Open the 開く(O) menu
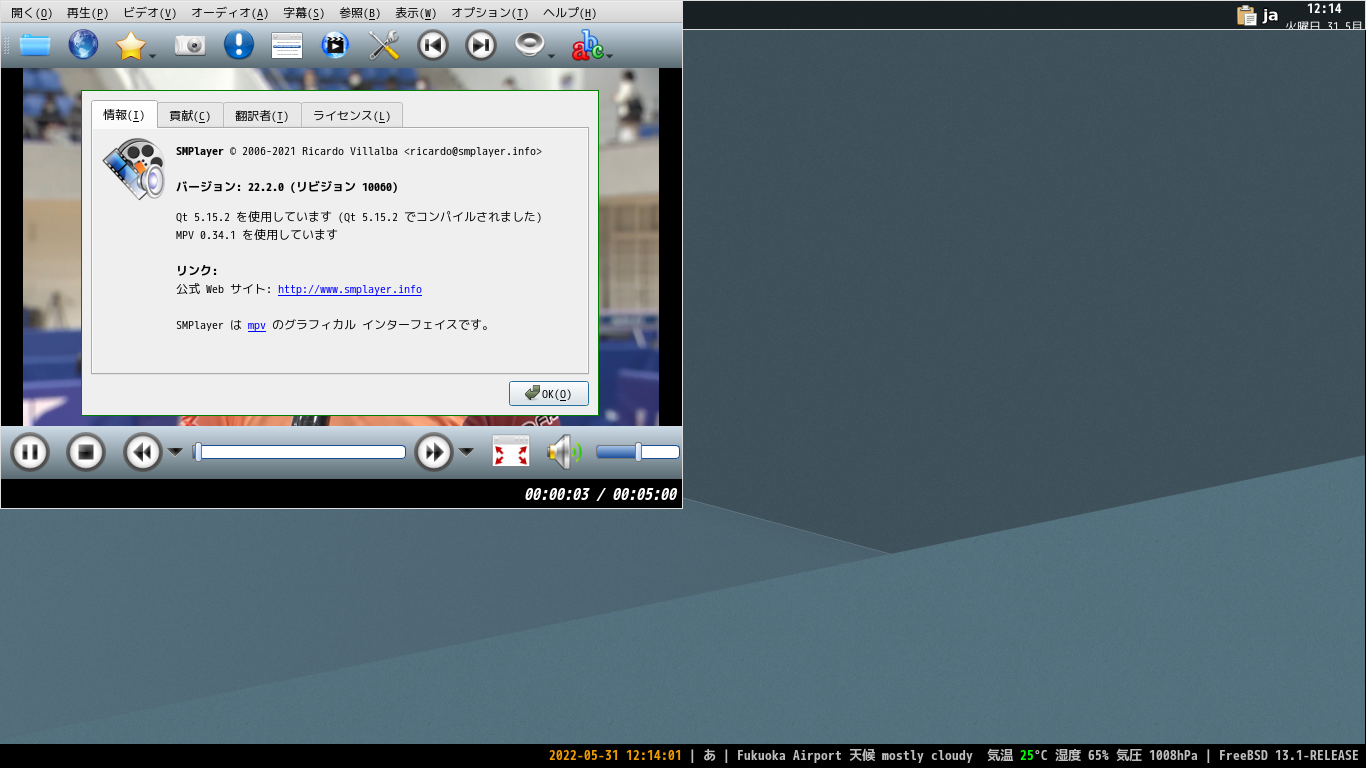The height and width of the screenshot is (768, 1366). tap(31, 13)
